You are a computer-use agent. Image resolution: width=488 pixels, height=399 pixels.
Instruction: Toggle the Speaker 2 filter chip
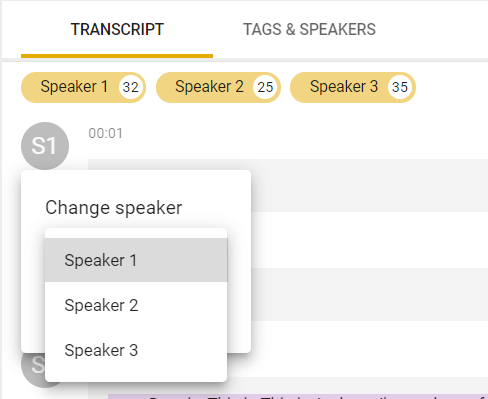218,87
